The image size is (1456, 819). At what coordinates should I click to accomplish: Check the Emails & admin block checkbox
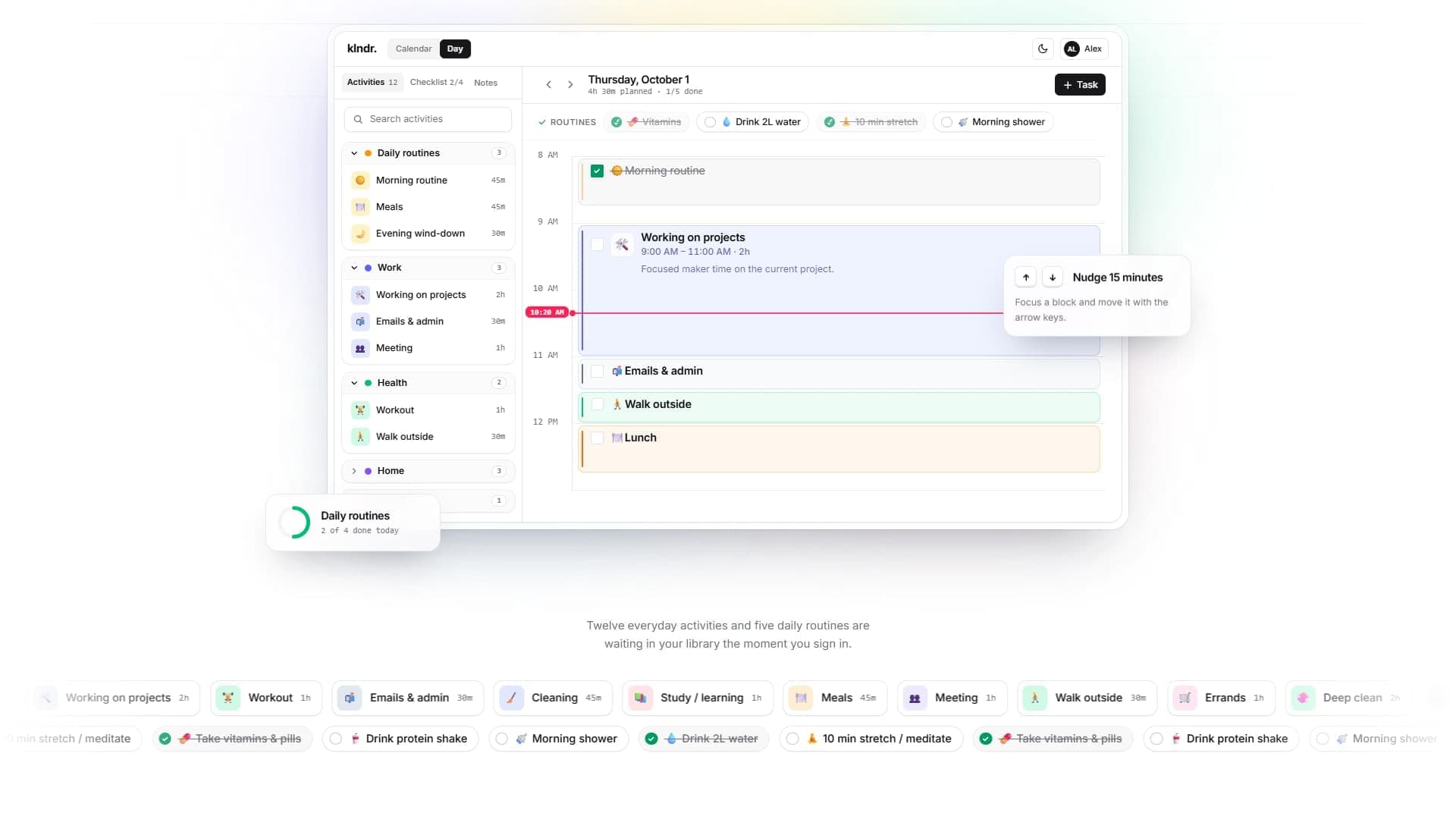597,371
